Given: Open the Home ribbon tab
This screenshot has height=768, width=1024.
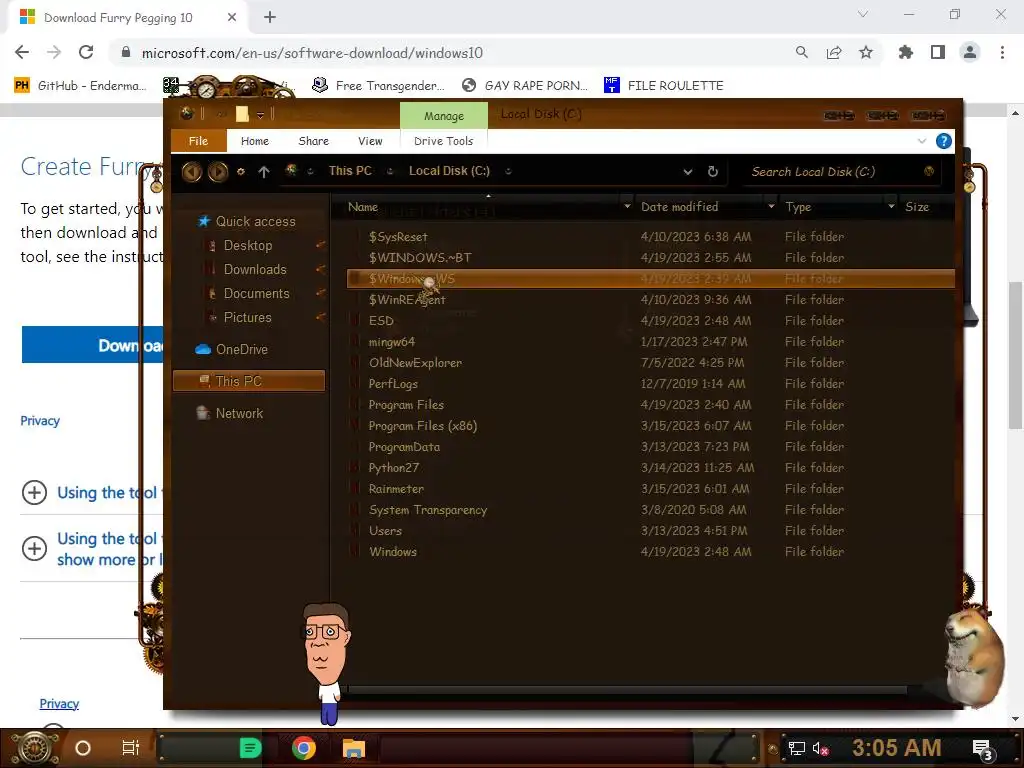Looking at the screenshot, I should click(x=255, y=141).
